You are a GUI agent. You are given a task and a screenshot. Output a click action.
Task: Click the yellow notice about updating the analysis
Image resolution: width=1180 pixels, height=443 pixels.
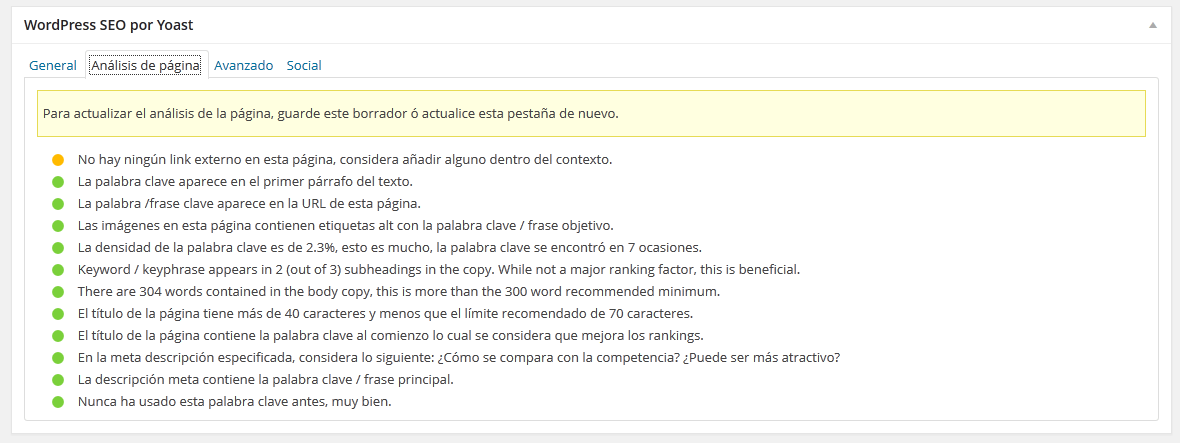pos(592,114)
